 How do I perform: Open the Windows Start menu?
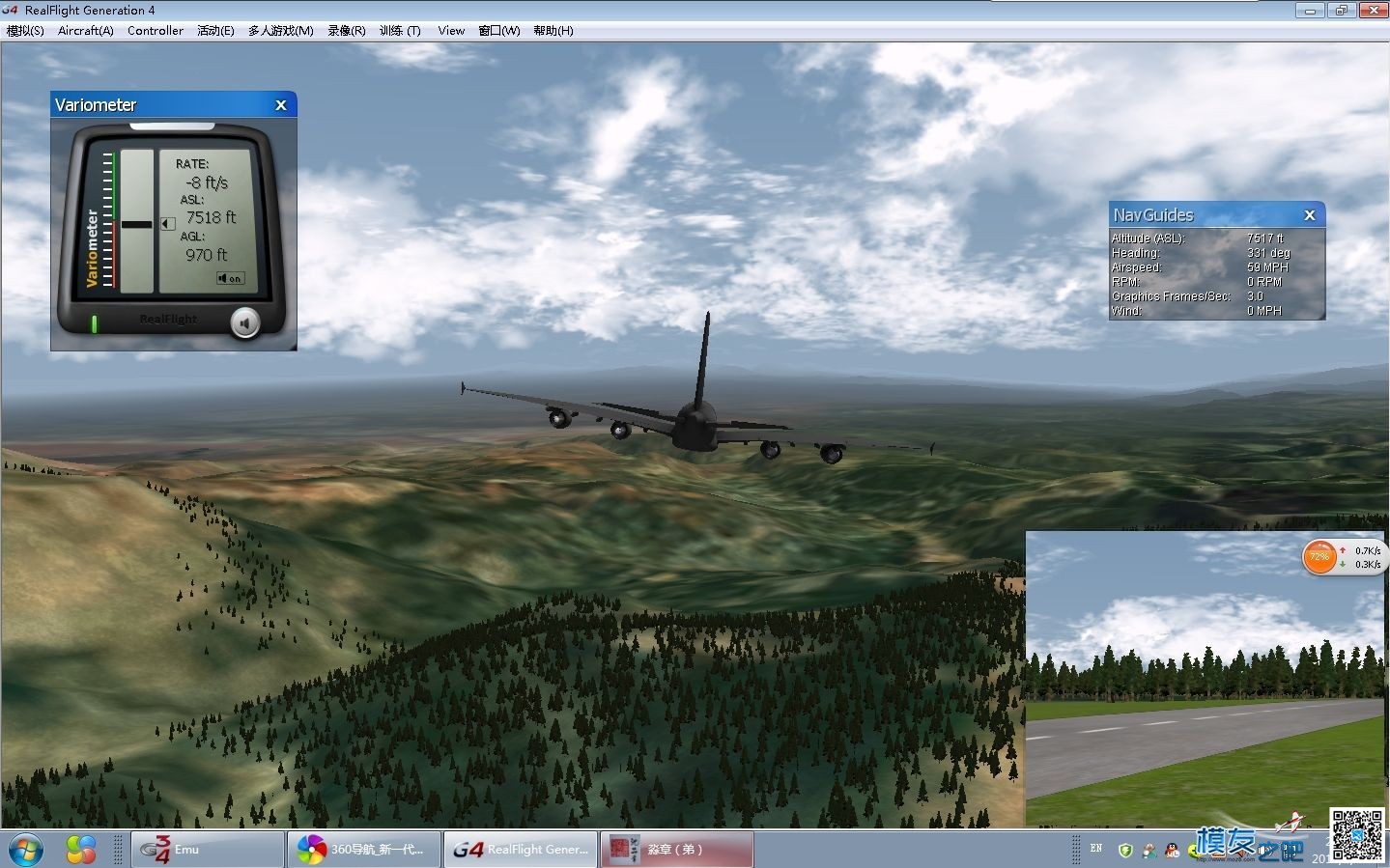(26, 850)
